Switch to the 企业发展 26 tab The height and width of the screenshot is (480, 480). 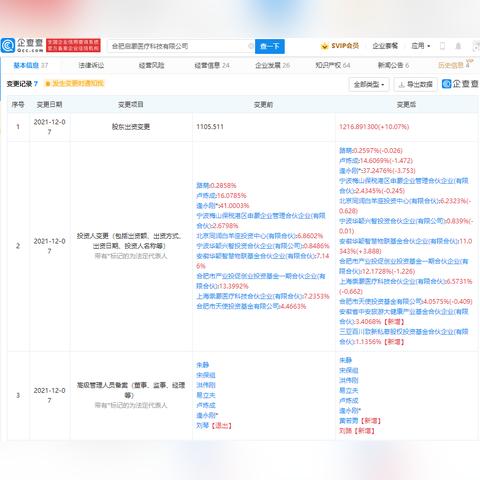(272, 65)
